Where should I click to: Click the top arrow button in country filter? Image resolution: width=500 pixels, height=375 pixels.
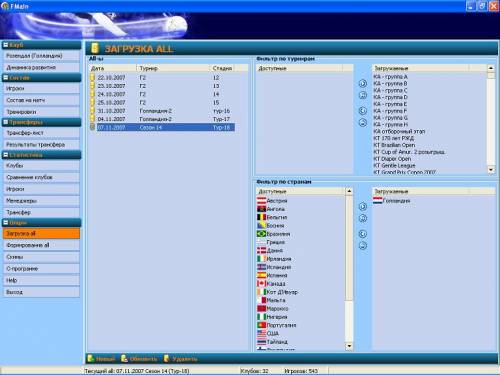point(363,206)
